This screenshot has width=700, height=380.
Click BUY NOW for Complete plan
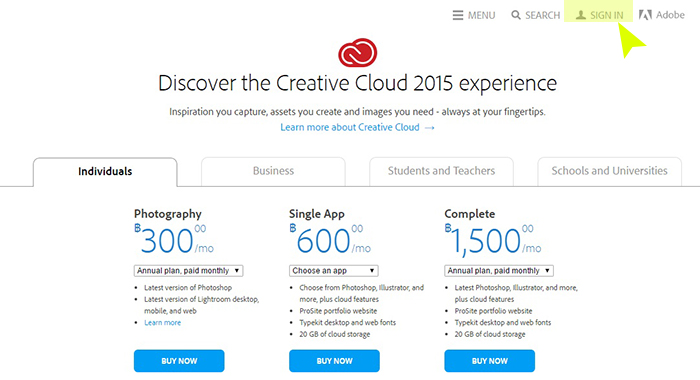coord(490,361)
